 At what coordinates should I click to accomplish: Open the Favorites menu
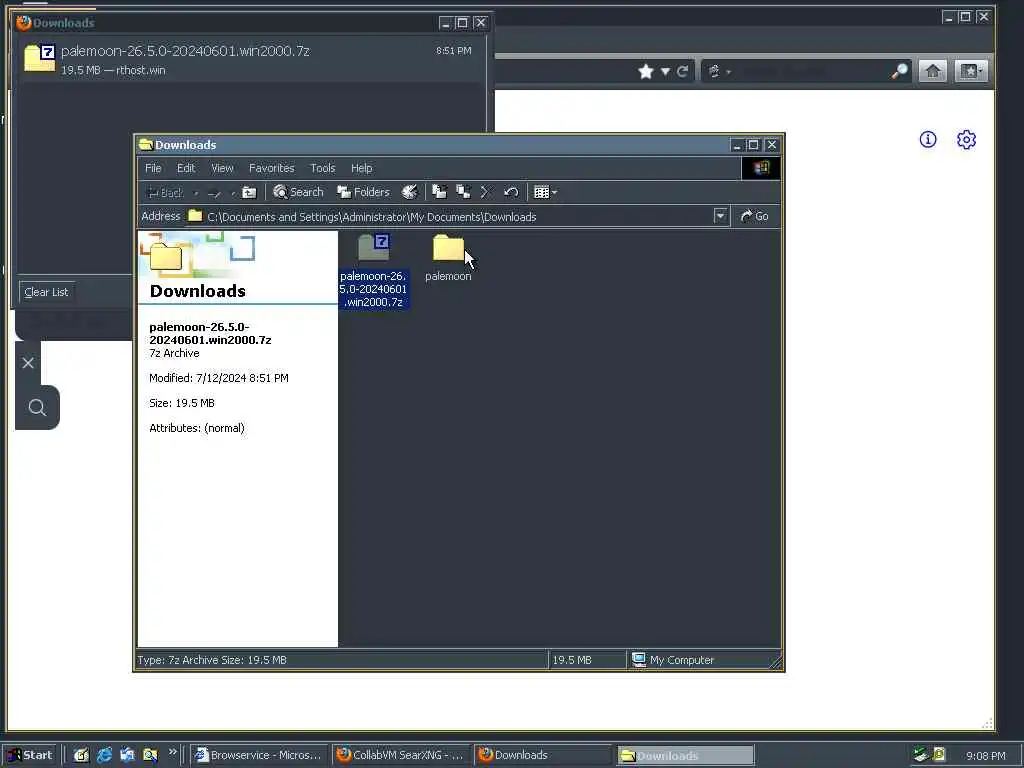coord(272,168)
